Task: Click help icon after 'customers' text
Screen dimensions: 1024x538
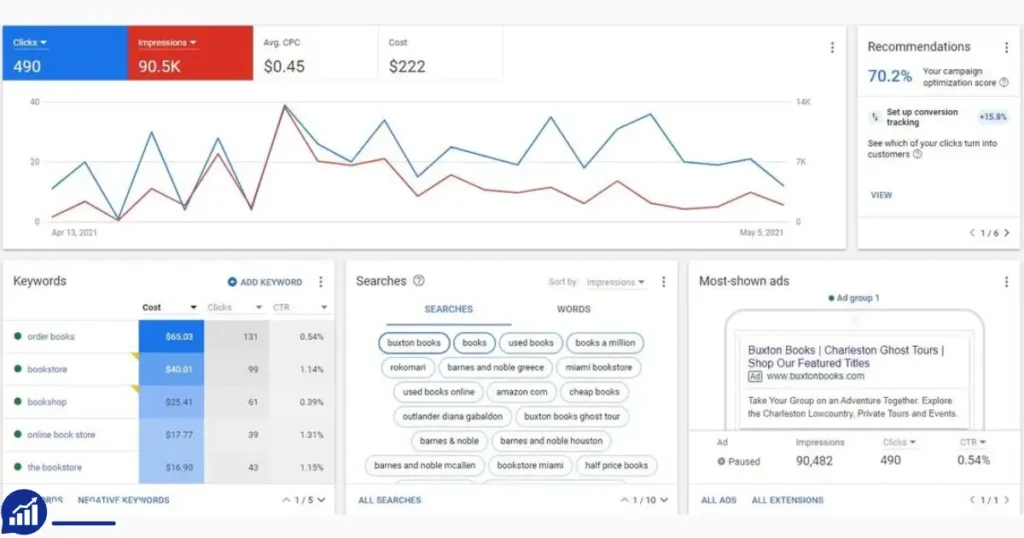Action: coord(917,154)
